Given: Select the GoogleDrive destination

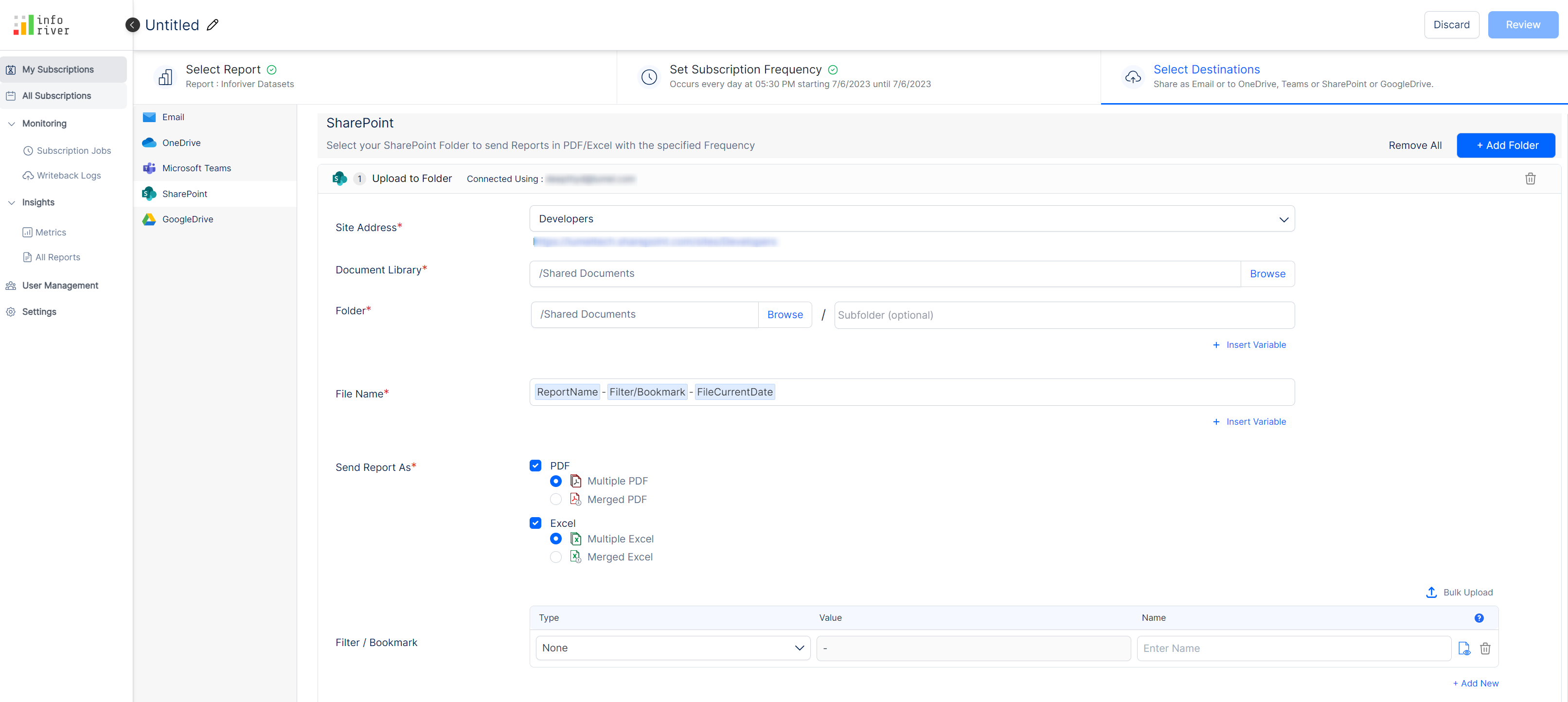Looking at the screenshot, I should click(x=187, y=219).
